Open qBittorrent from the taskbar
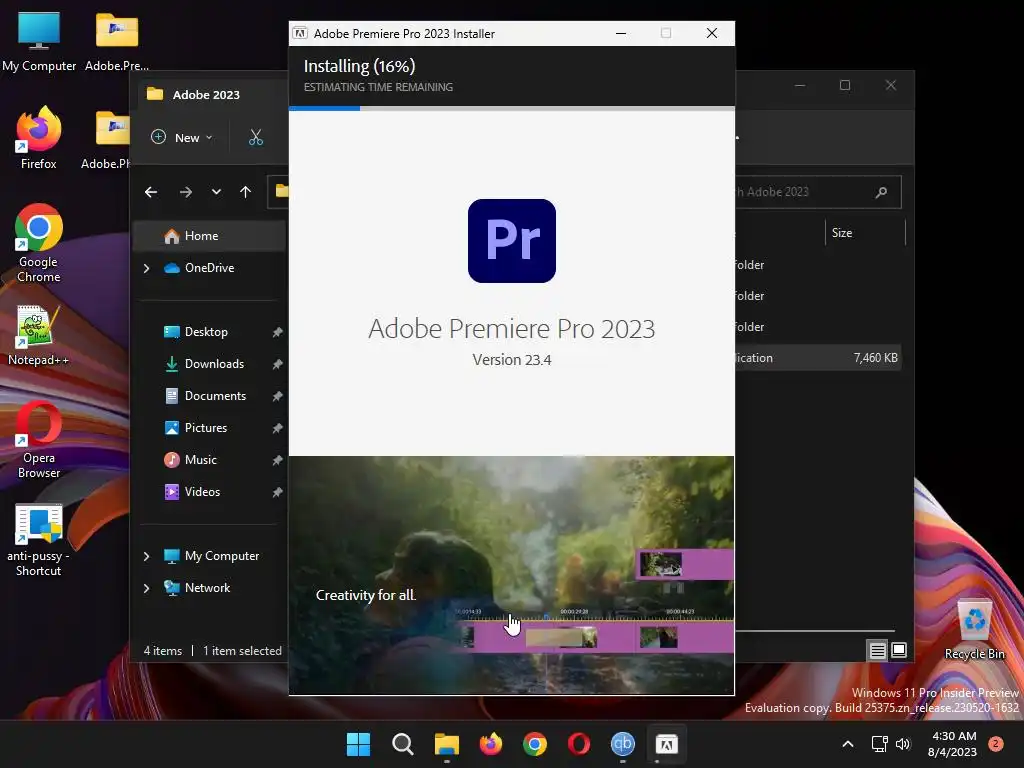This screenshot has width=1024, height=768. click(x=622, y=744)
